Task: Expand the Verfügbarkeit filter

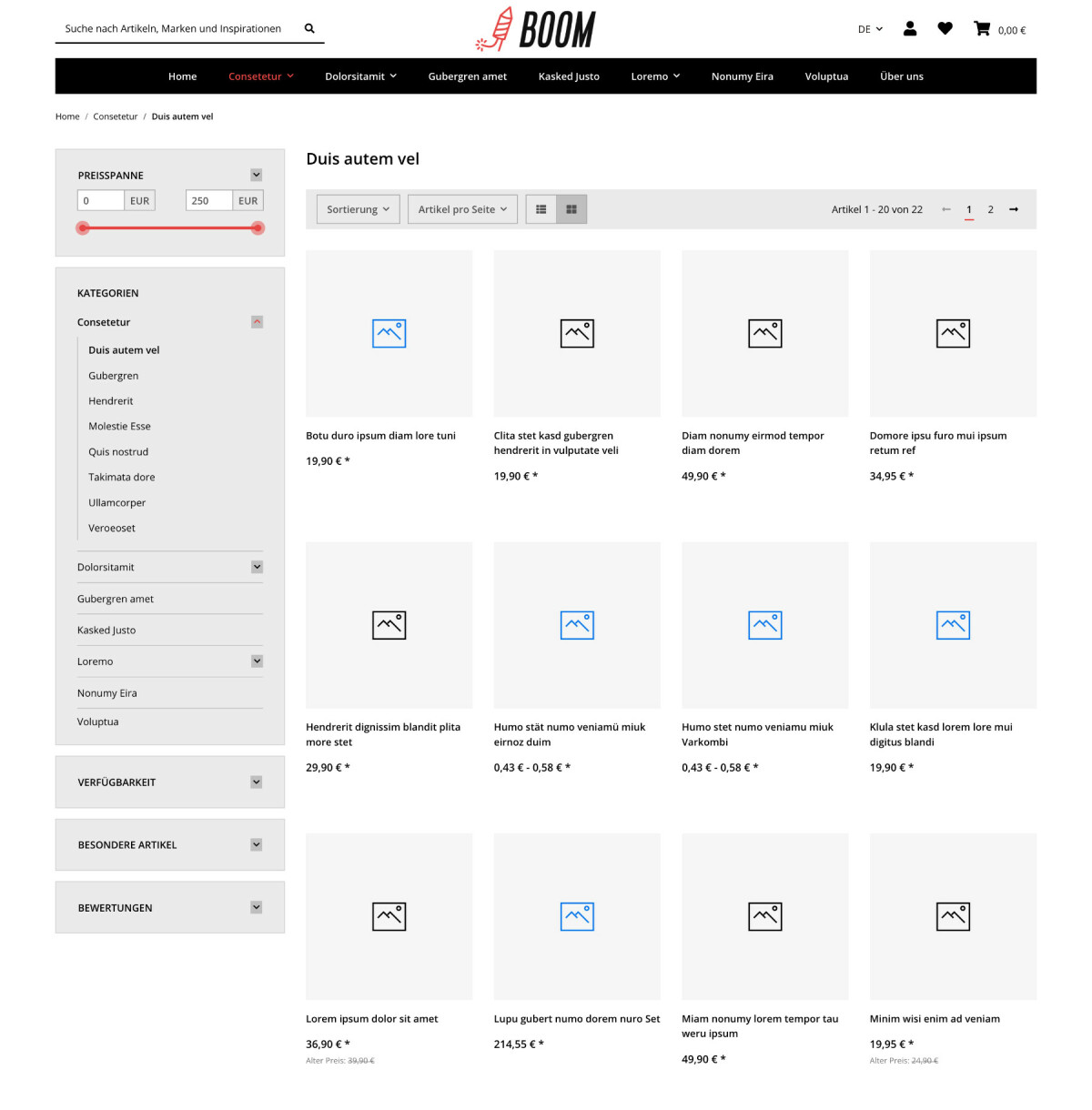Action: (257, 782)
